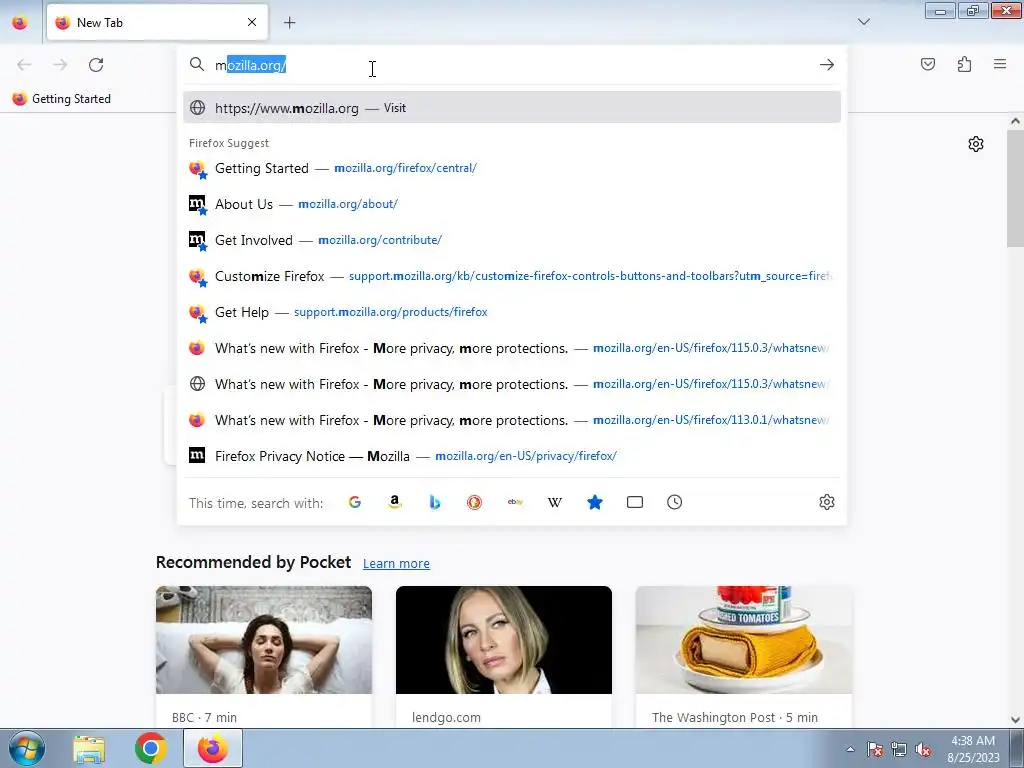
Task: Search this time with Google
Action: point(355,502)
